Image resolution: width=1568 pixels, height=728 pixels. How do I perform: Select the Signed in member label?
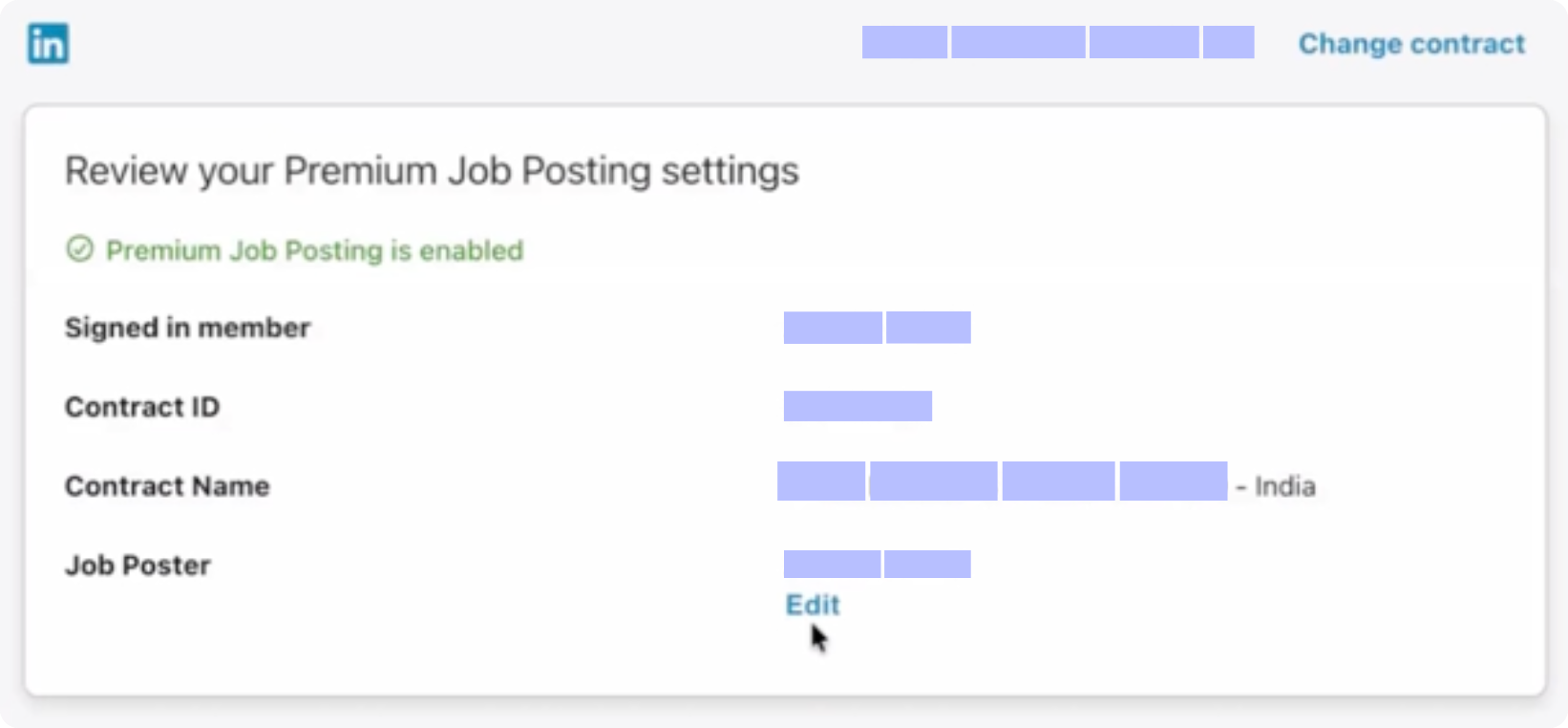(186, 328)
